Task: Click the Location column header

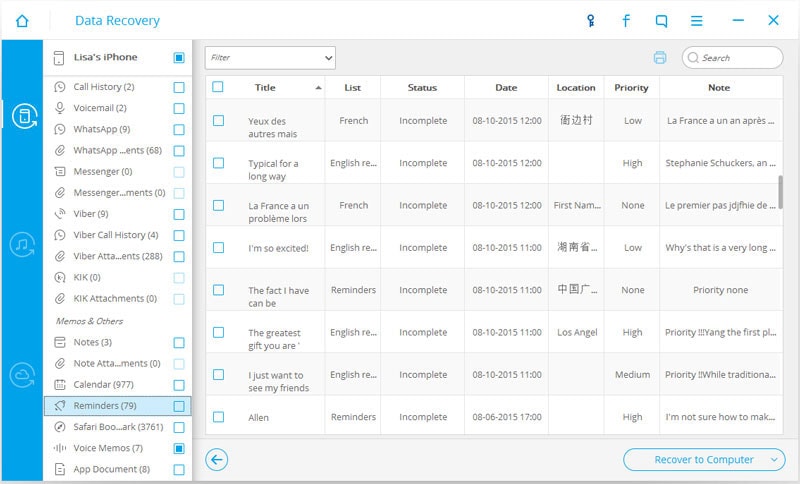Action: tap(576, 88)
